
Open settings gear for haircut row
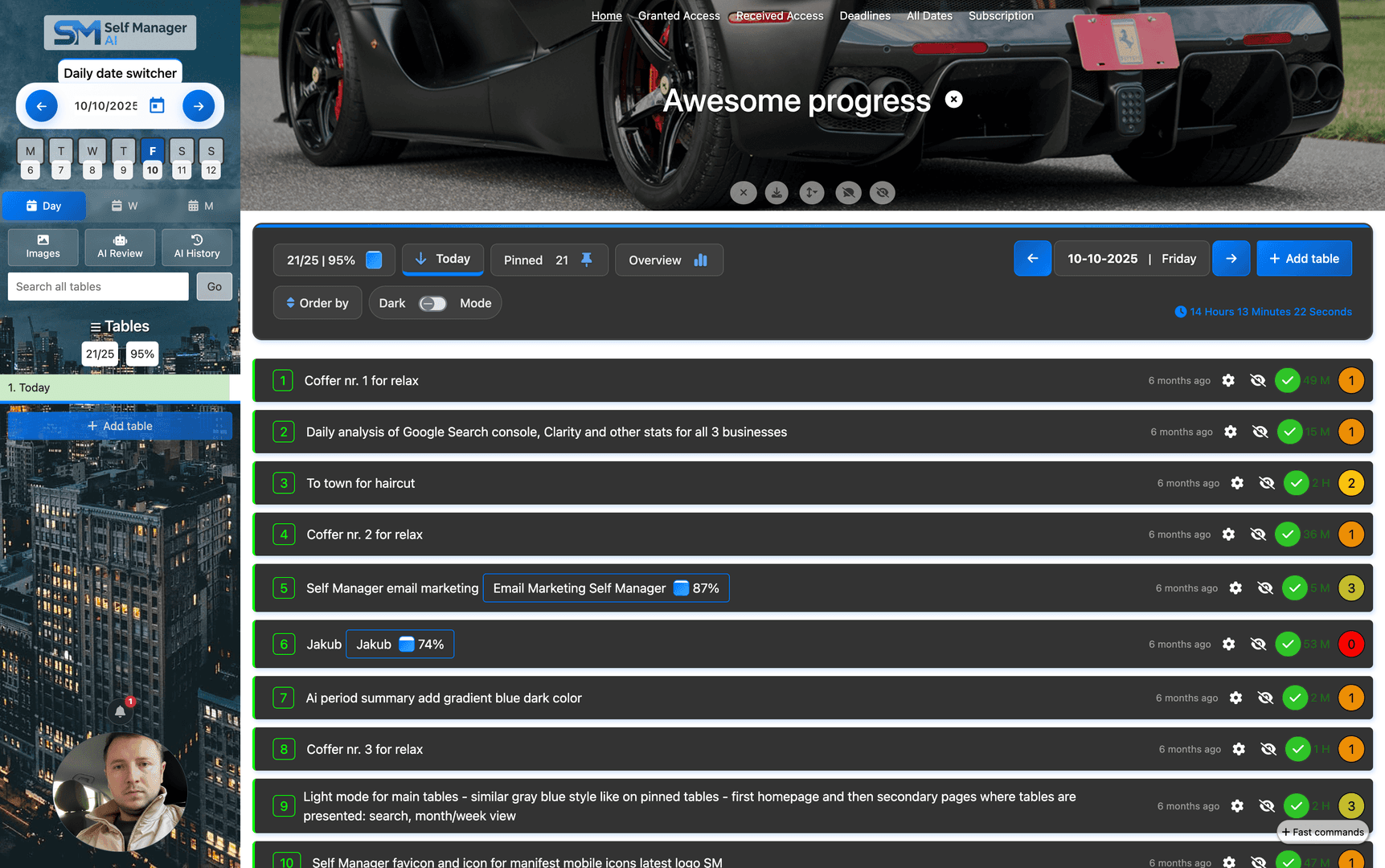pos(1237,483)
